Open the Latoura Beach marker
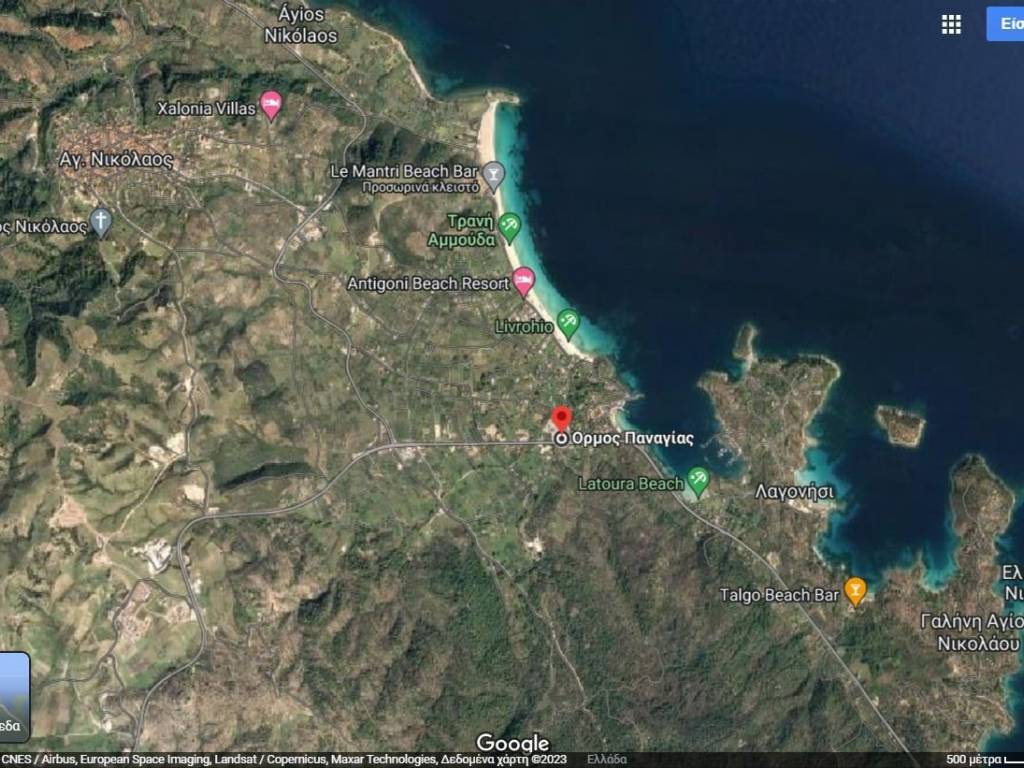 click(698, 482)
